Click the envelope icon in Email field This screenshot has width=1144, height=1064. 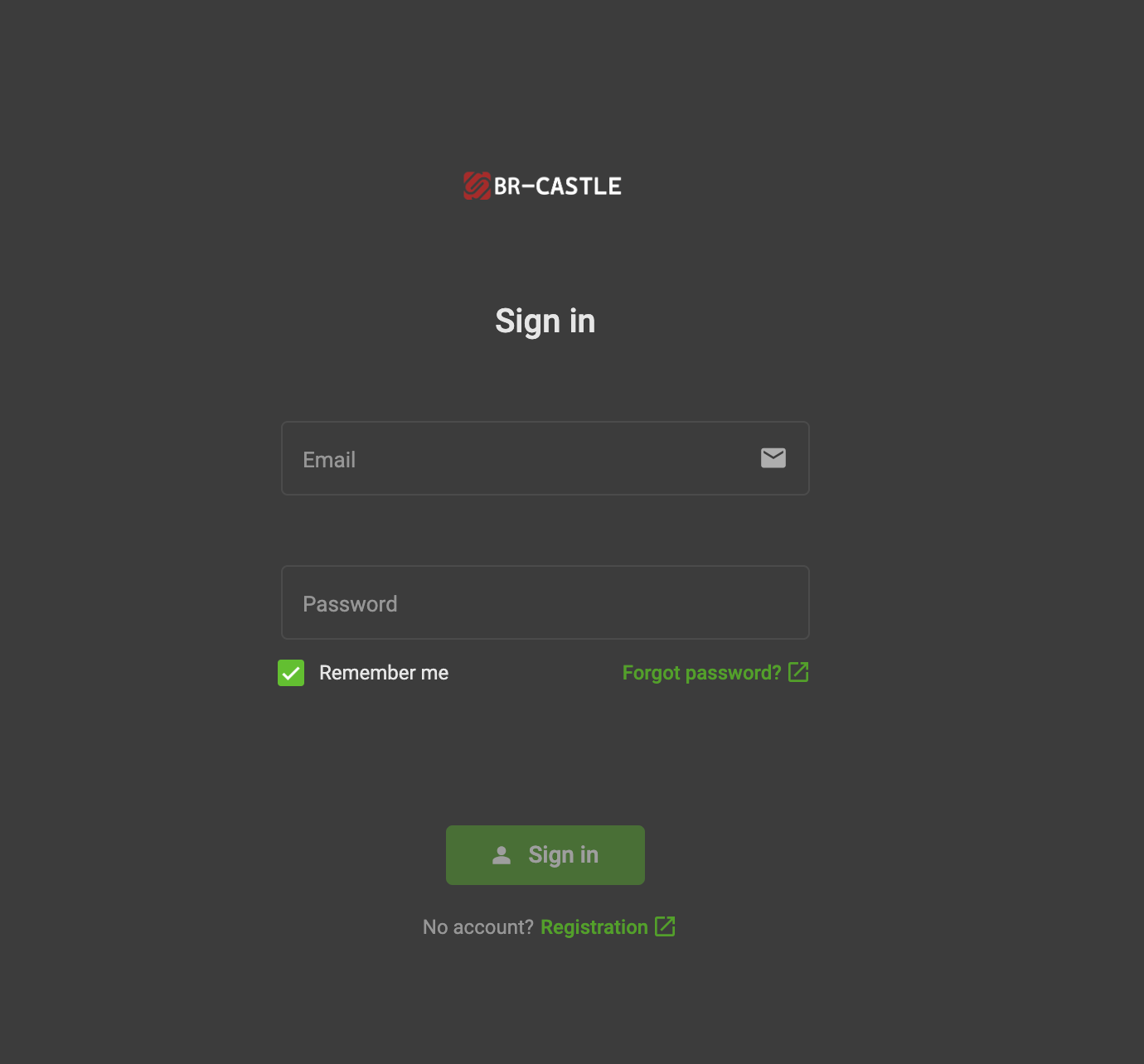773,457
